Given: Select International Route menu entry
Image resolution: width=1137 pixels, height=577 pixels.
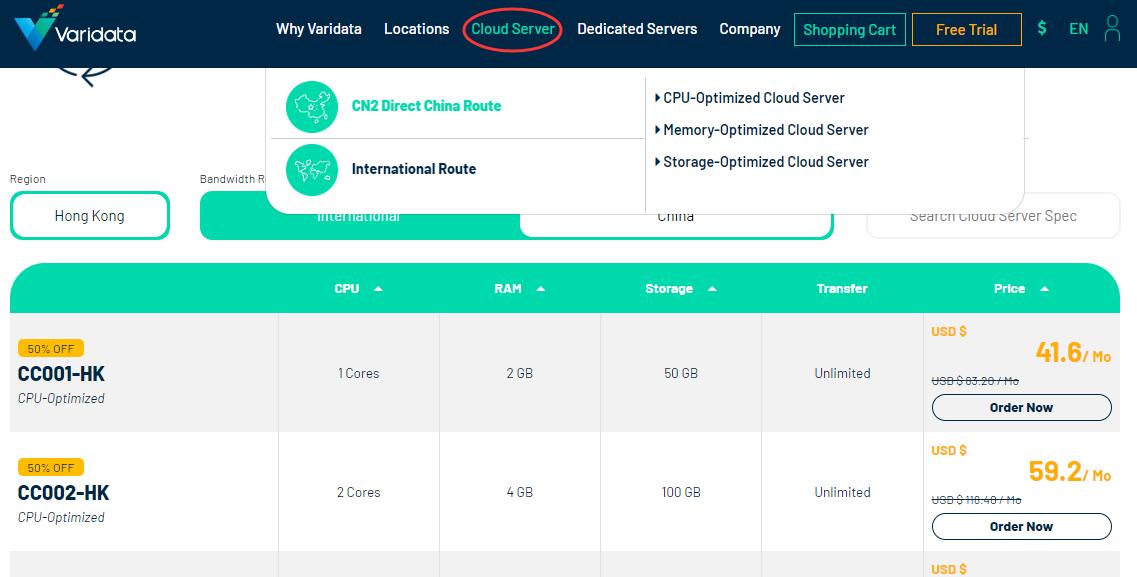Looking at the screenshot, I should 414,169.
